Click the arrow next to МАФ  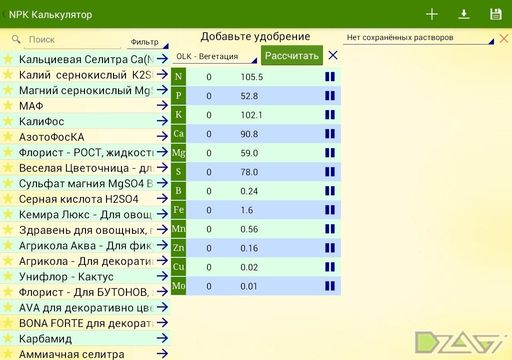tap(162, 105)
